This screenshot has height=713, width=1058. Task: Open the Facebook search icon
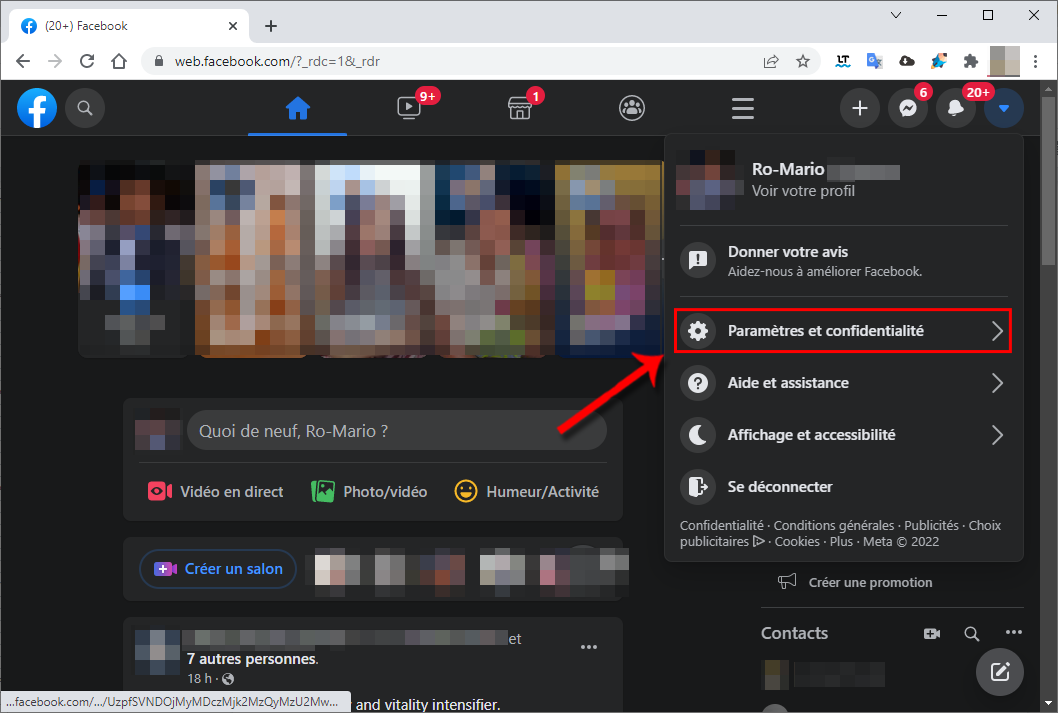pos(85,108)
